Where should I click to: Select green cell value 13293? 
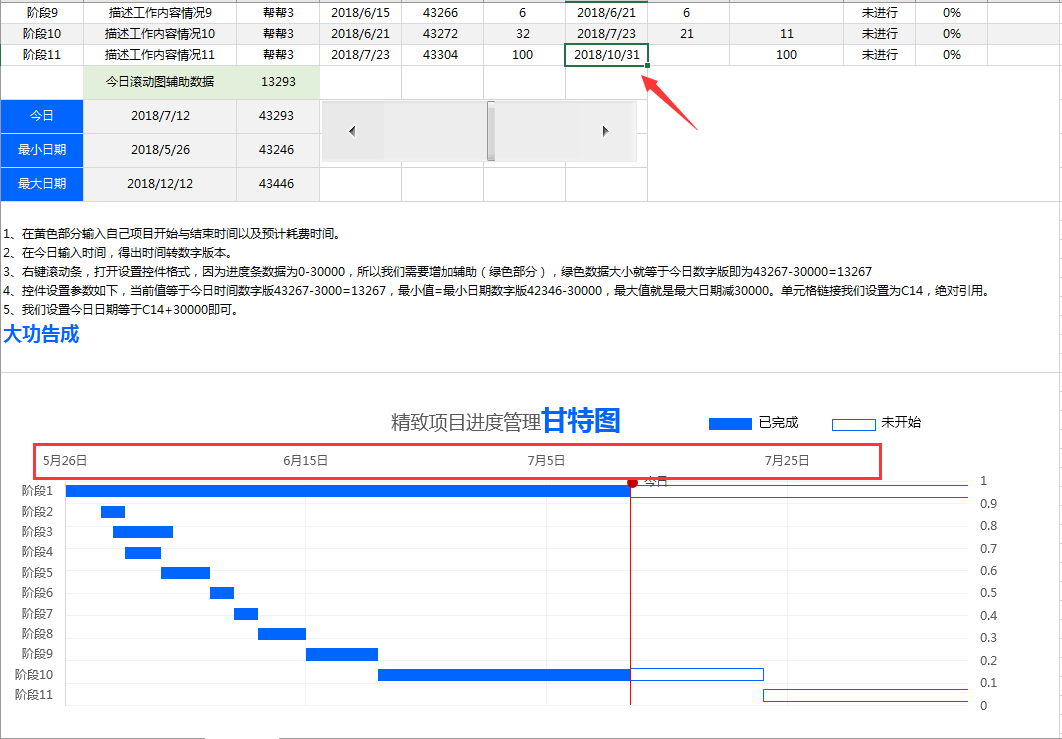point(278,82)
